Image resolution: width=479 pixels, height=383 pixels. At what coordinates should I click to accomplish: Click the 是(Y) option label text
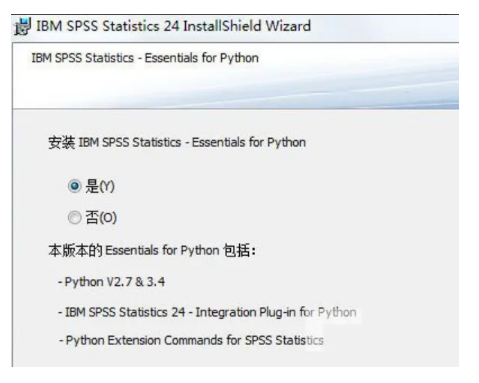(x=100, y=186)
